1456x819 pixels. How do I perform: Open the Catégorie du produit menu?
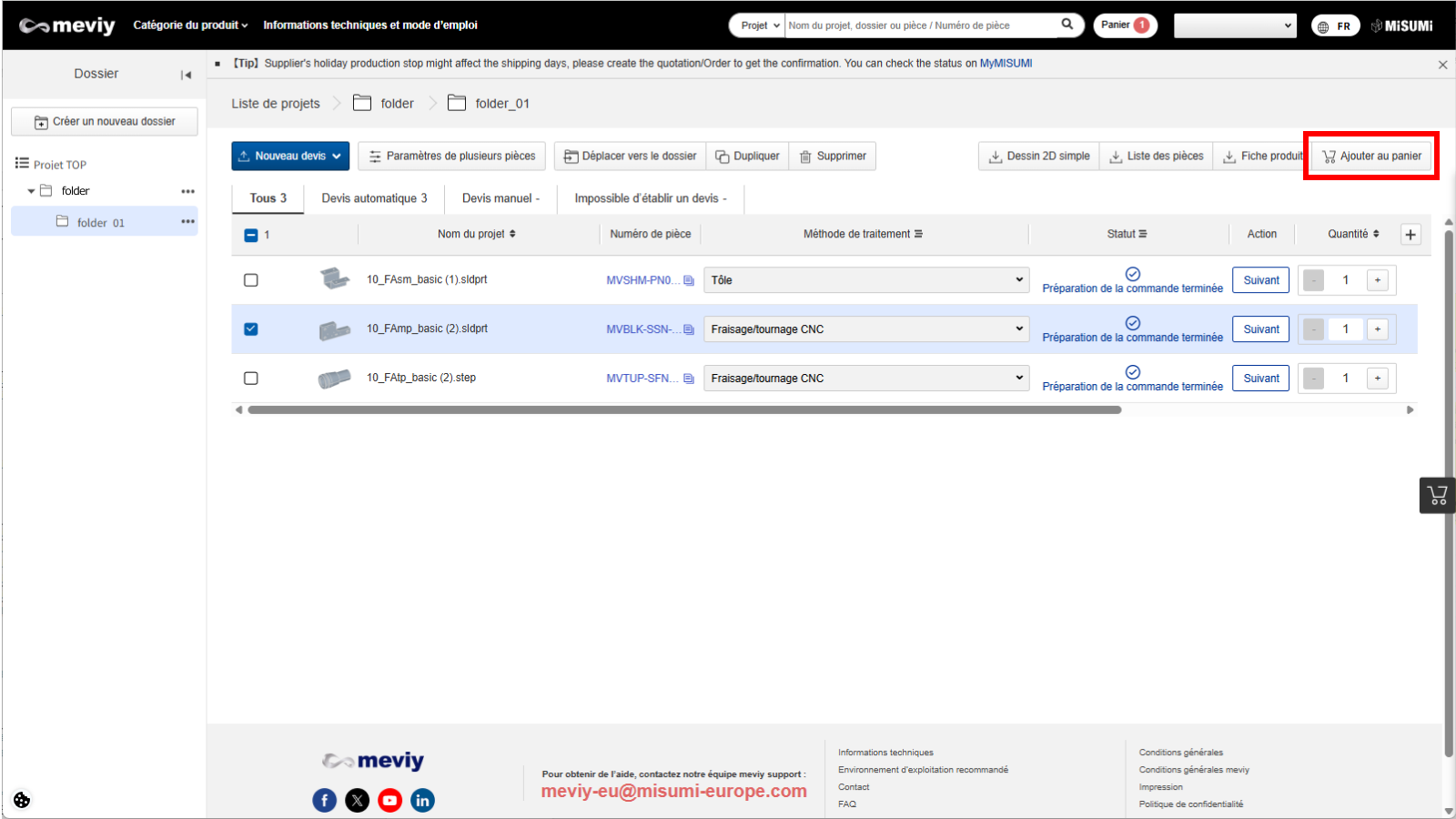point(190,25)
